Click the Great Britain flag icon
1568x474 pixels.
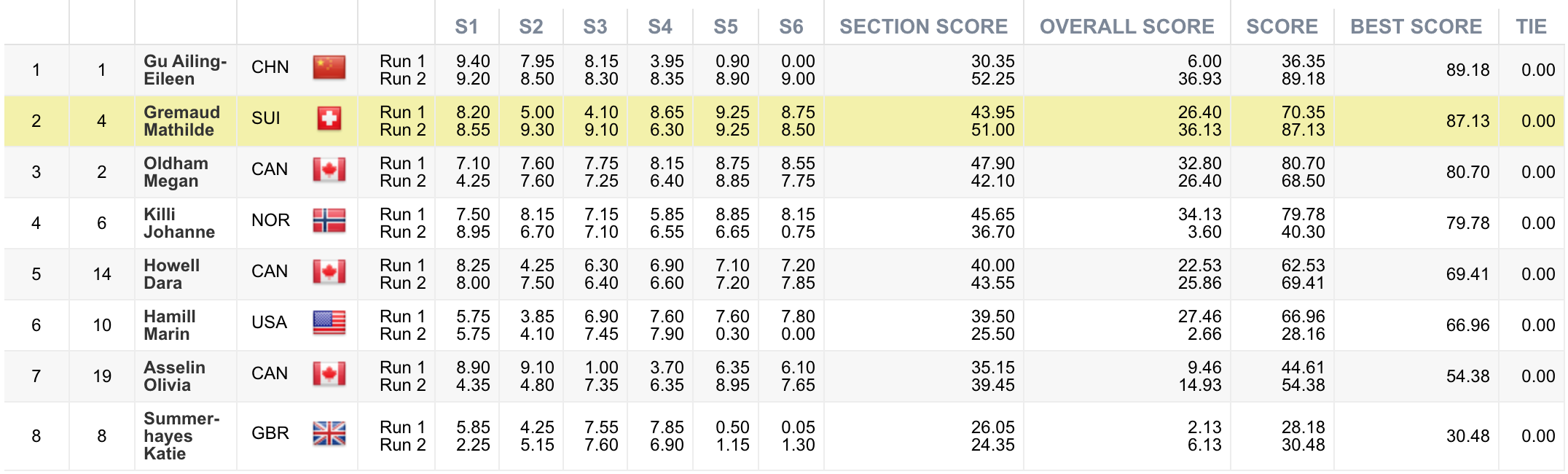[329, 434]
